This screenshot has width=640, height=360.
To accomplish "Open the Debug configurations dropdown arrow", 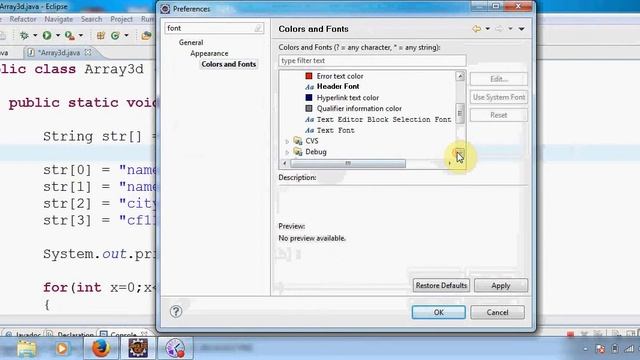I will click(x=35, y=36).
